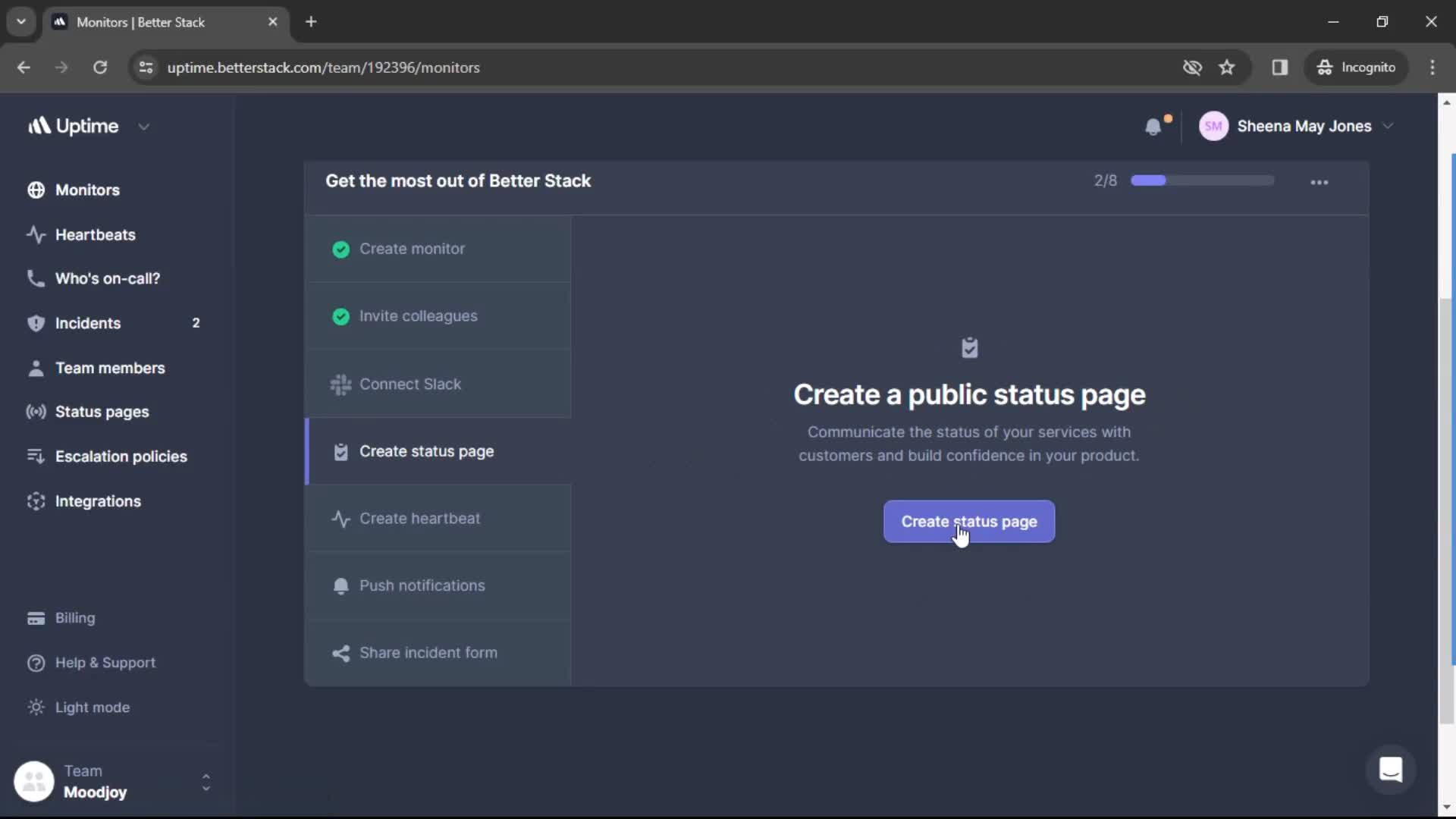Click the Slack logo icon
The image size is (1456, 819).
pos(341,385)
